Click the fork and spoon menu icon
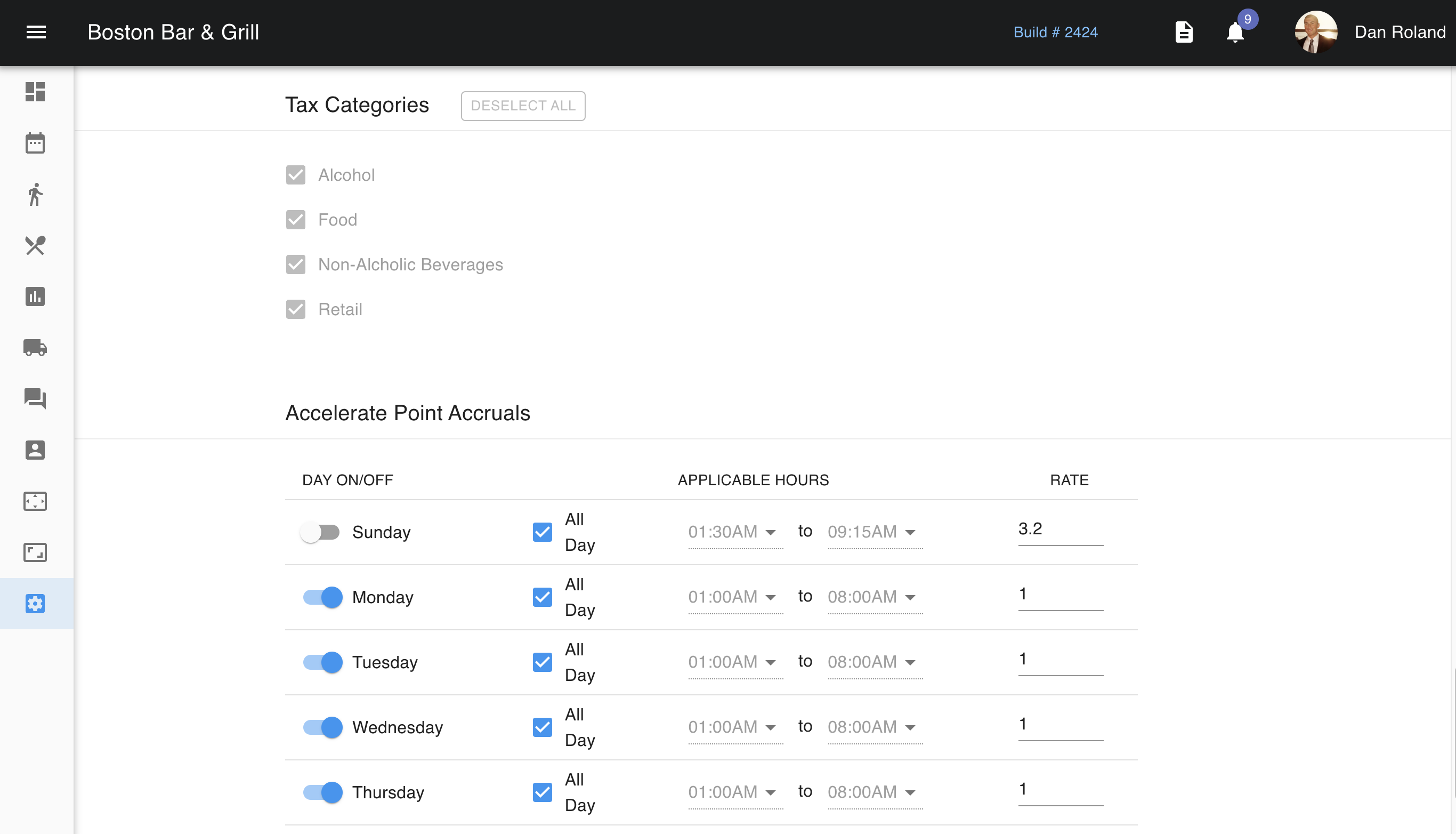The image size is (1456, 834). click(35, 246)
